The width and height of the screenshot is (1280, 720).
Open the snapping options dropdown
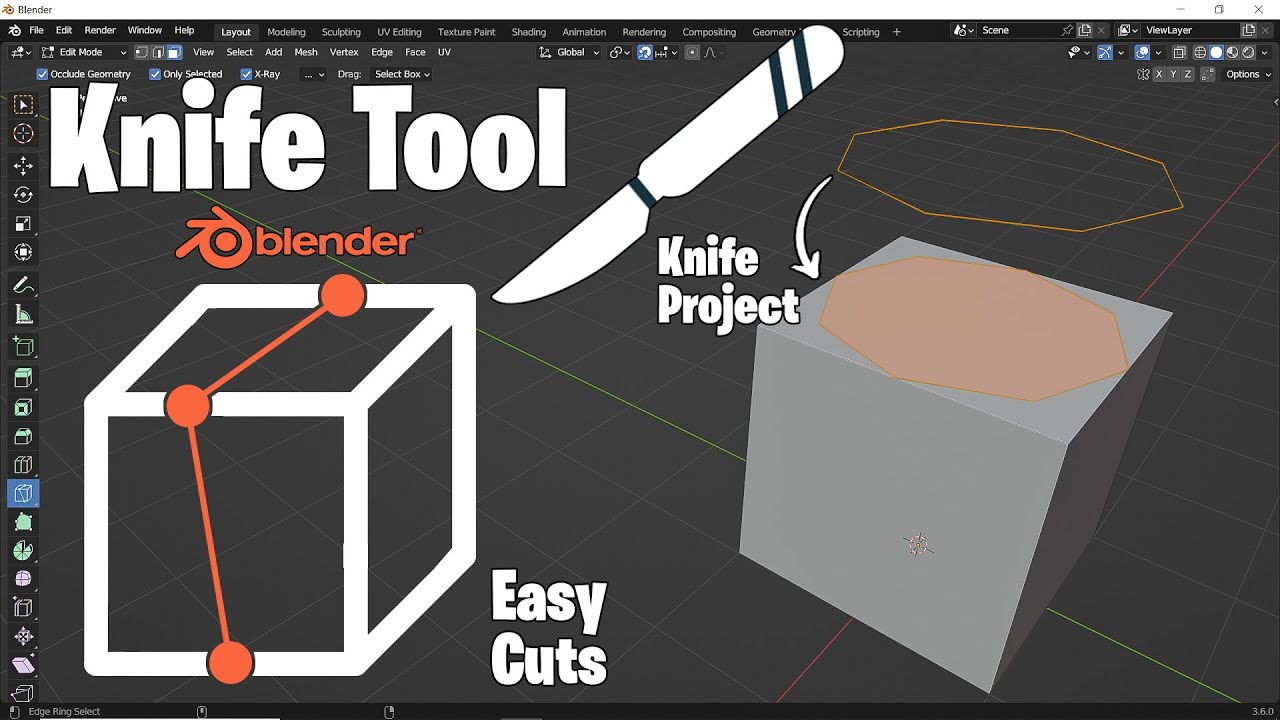coord(665,52)
